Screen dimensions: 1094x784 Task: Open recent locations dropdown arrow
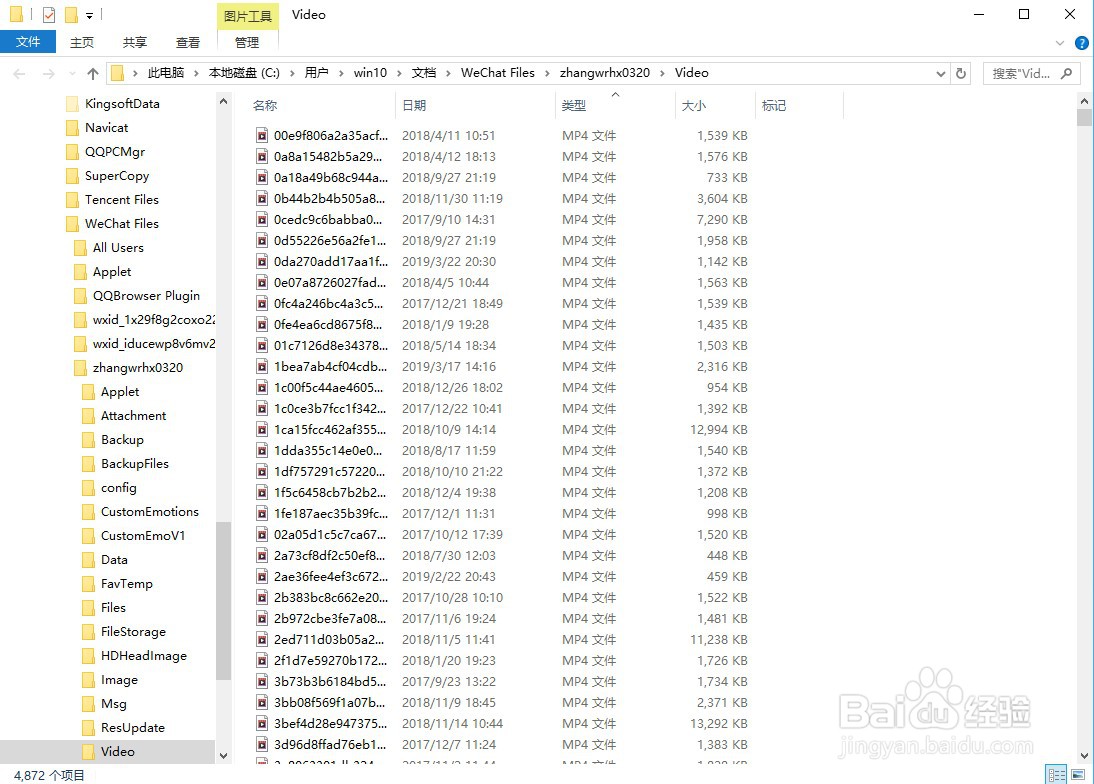[72, 73]
